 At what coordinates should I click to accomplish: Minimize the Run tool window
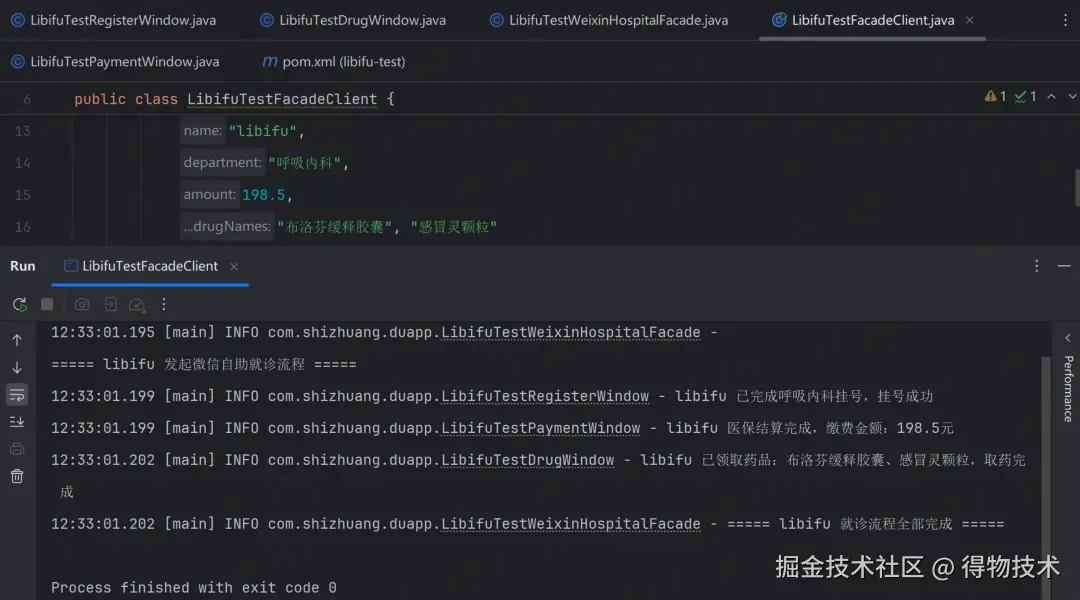1064,266
